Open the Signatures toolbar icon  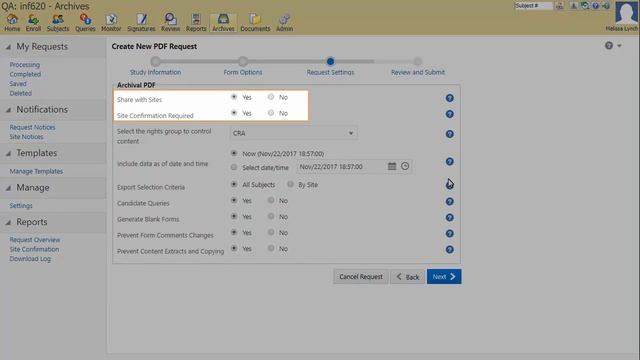tap(141, 22)
